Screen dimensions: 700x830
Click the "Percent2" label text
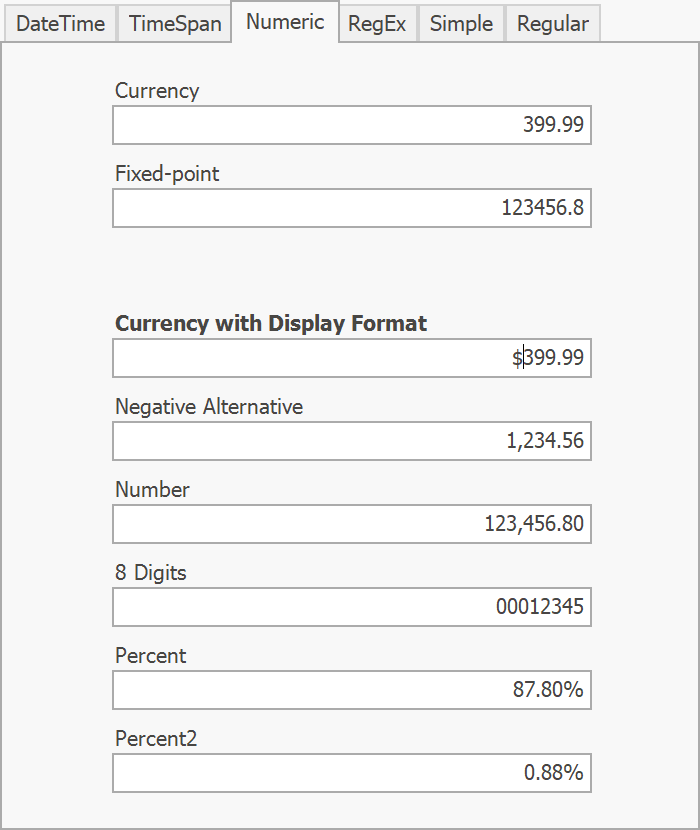click(156, 738)
